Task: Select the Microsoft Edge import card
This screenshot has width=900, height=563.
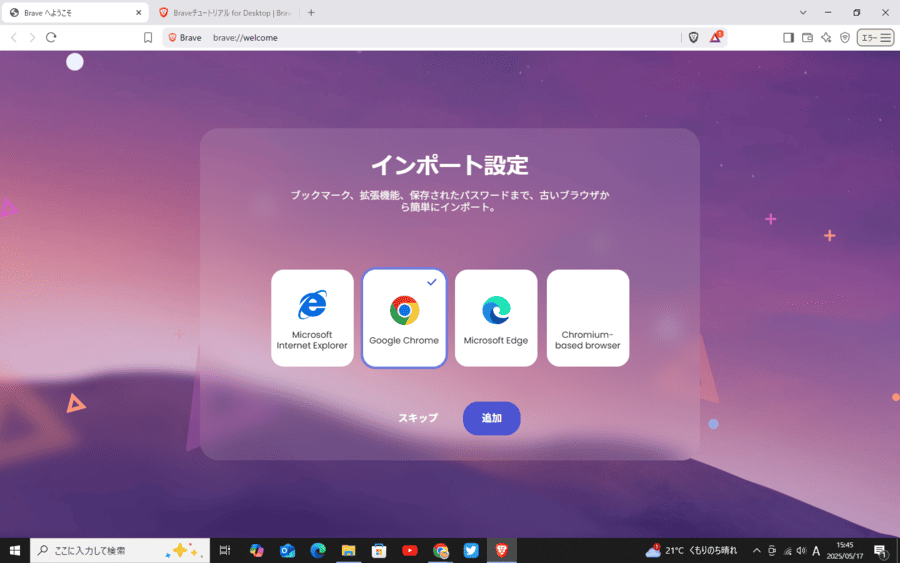Action: pos(496,318)
